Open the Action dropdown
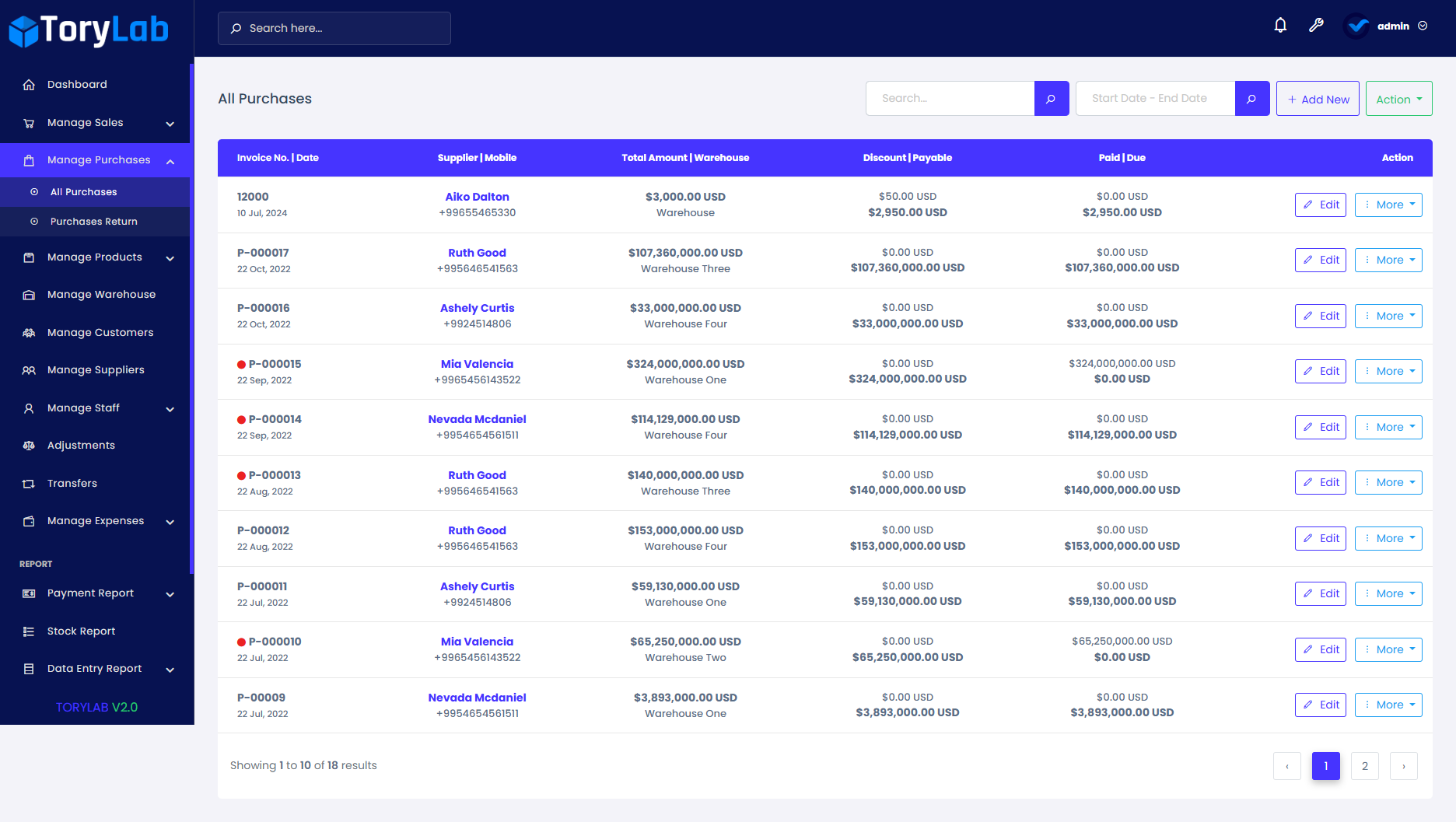Viewport: 1456px width, 822px height. tap(1398, 98)
